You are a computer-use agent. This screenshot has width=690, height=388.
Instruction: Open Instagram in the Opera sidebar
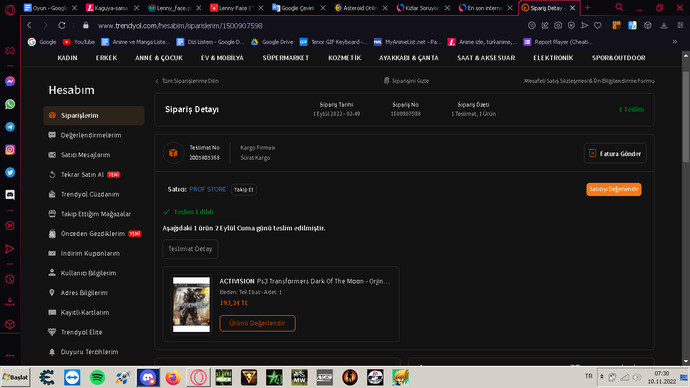point(10,150)
